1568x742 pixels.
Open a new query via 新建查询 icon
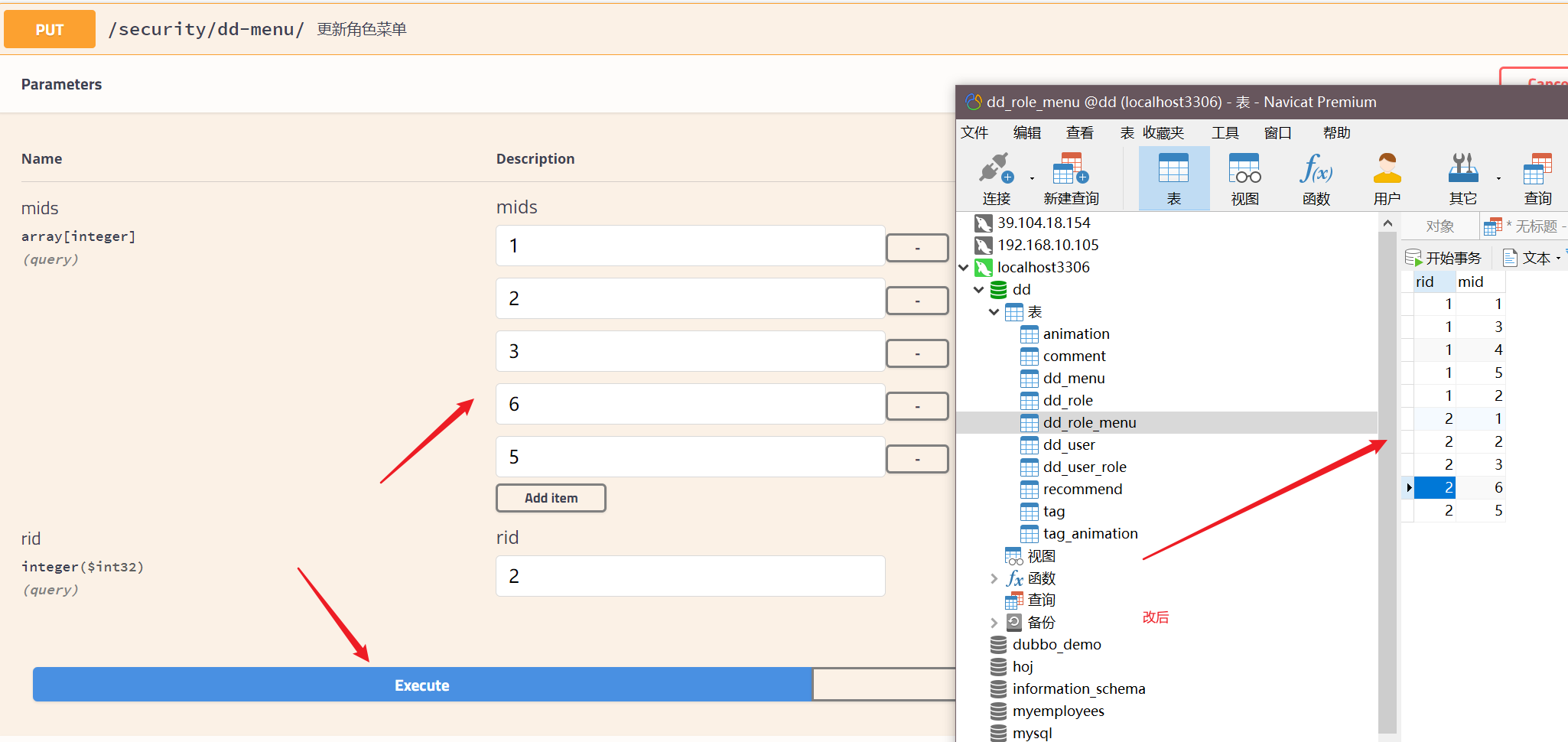point(1070,176)
